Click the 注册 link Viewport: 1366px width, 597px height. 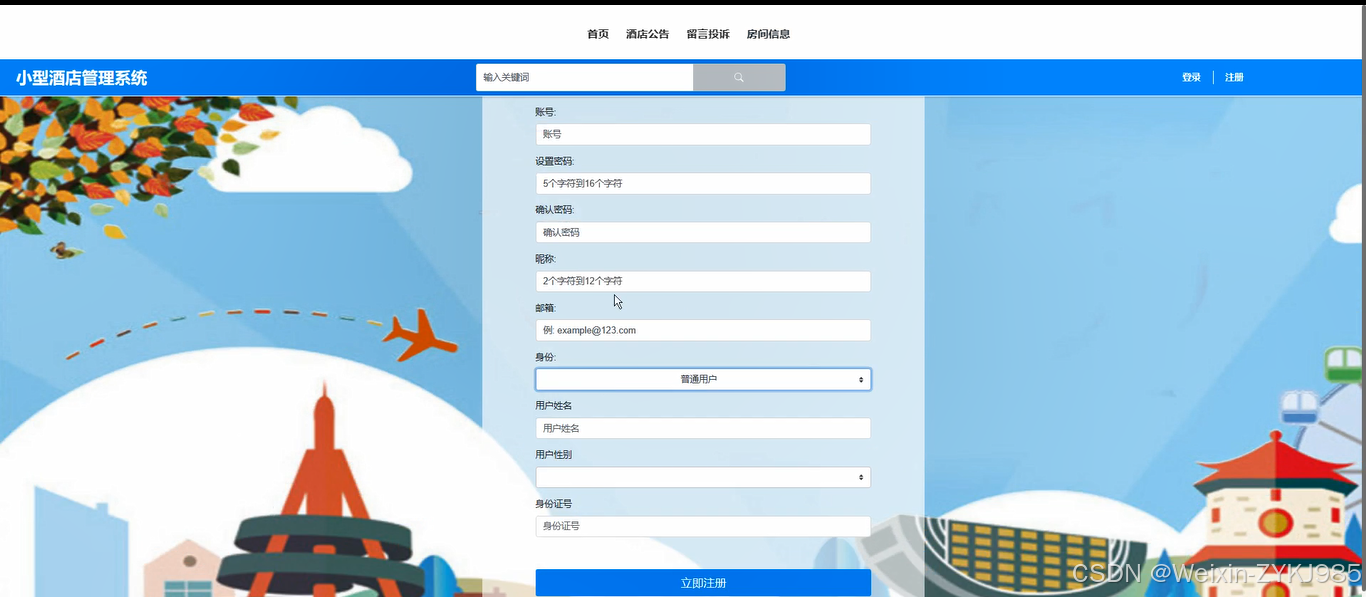[1234, 77]
